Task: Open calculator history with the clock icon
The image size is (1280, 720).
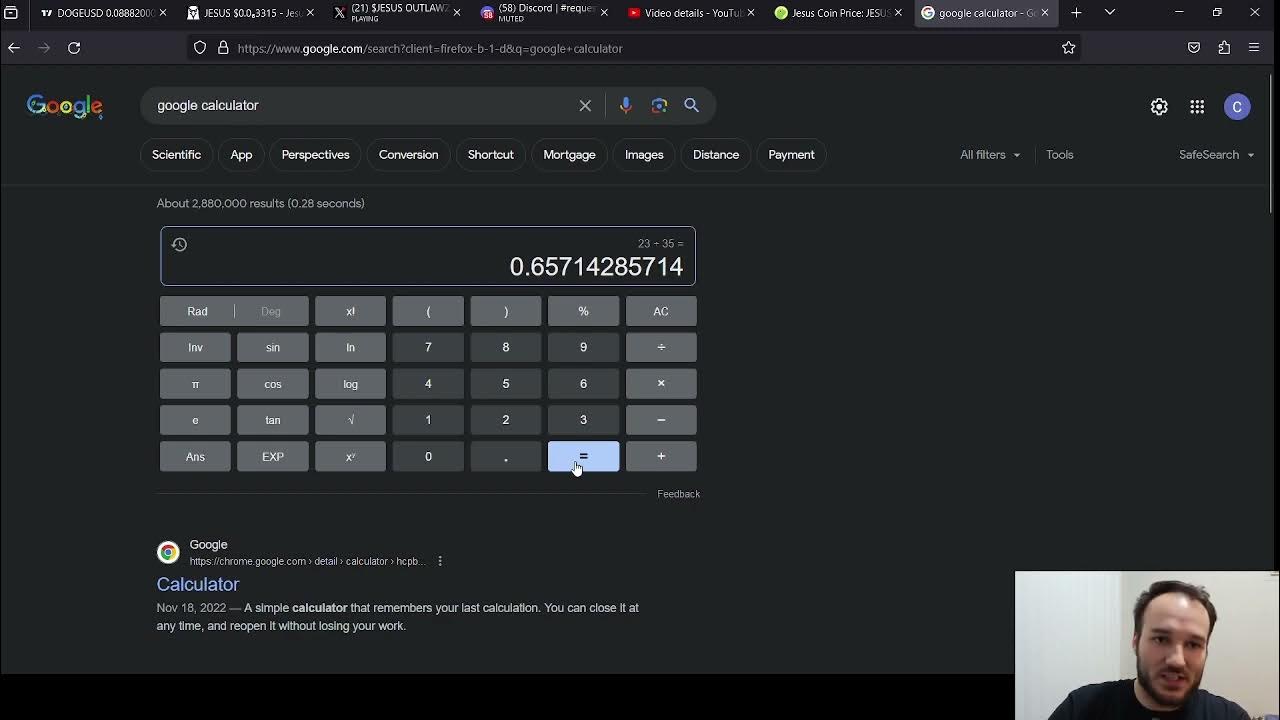Action: coord(179,244)
